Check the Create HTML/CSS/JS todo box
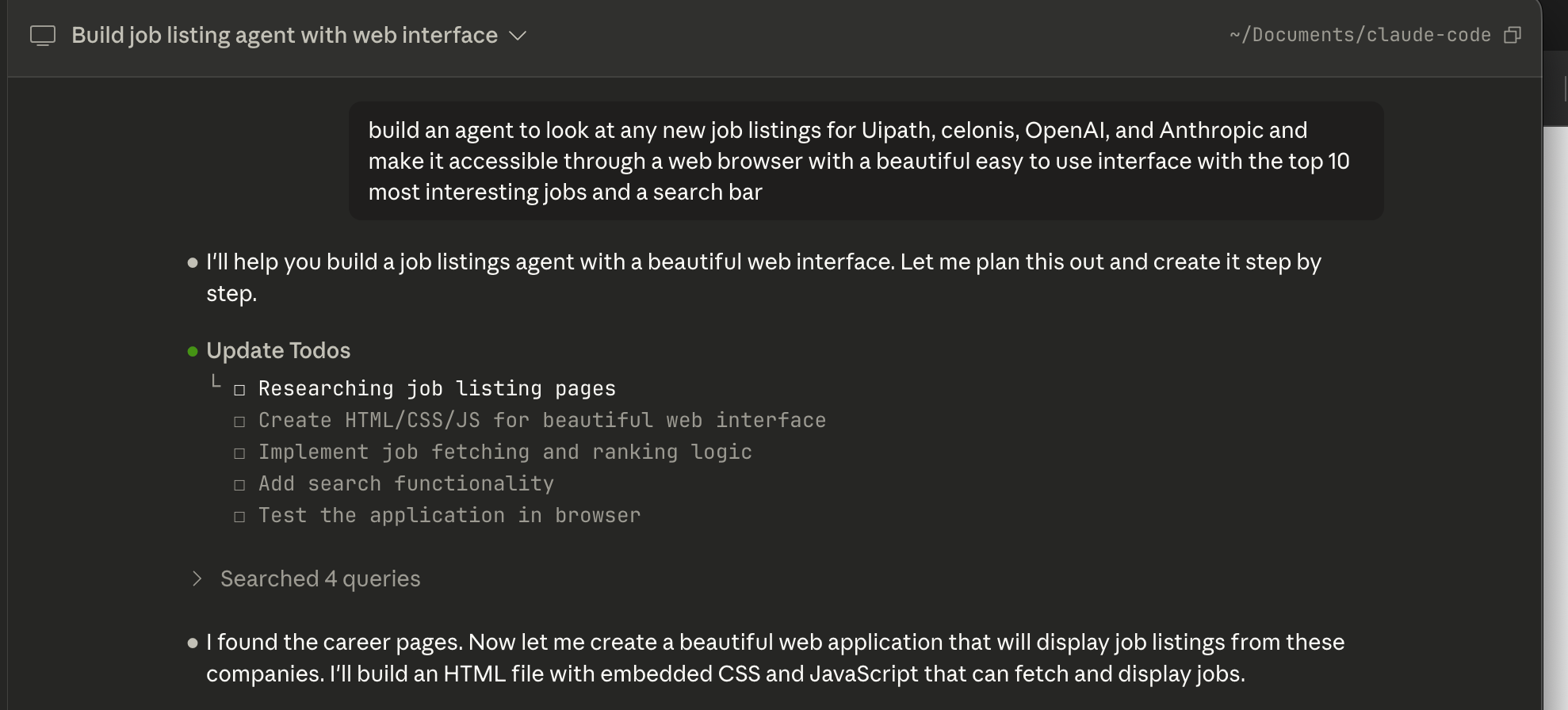The height and width of the screenshot is (710, 1568). 239,422
